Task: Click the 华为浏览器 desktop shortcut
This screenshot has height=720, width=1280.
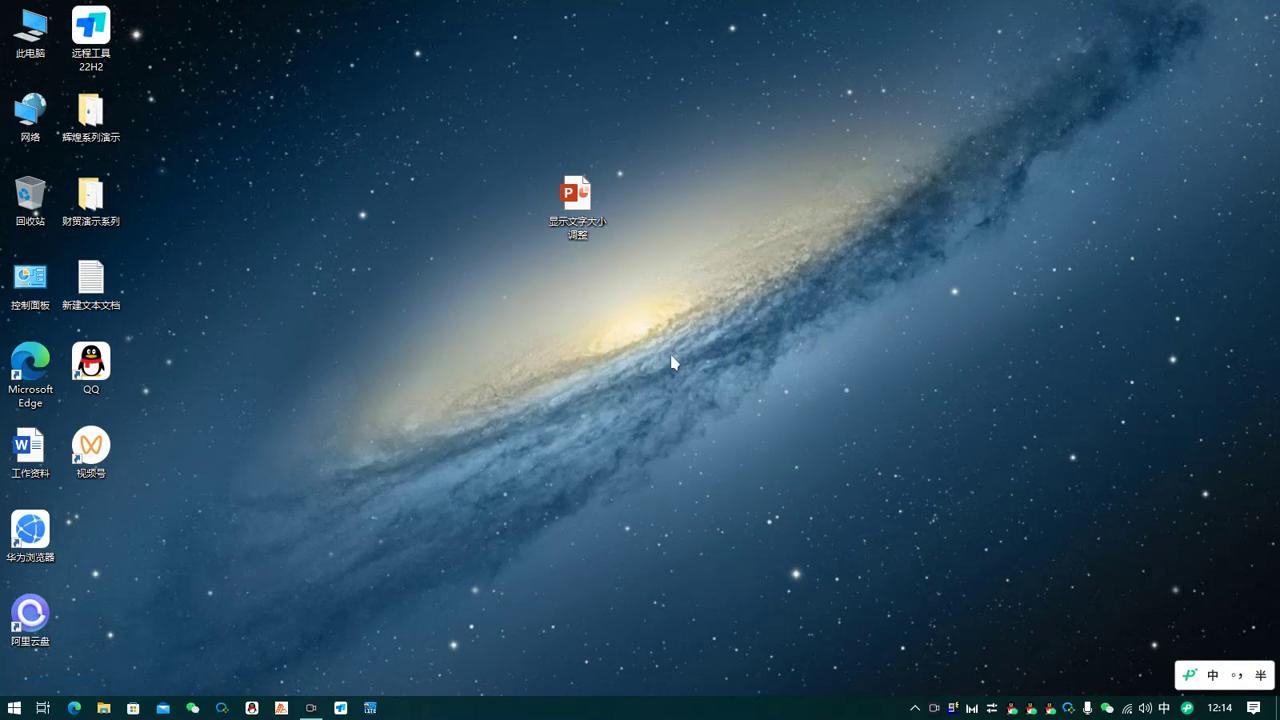Action: coord(30,530)
